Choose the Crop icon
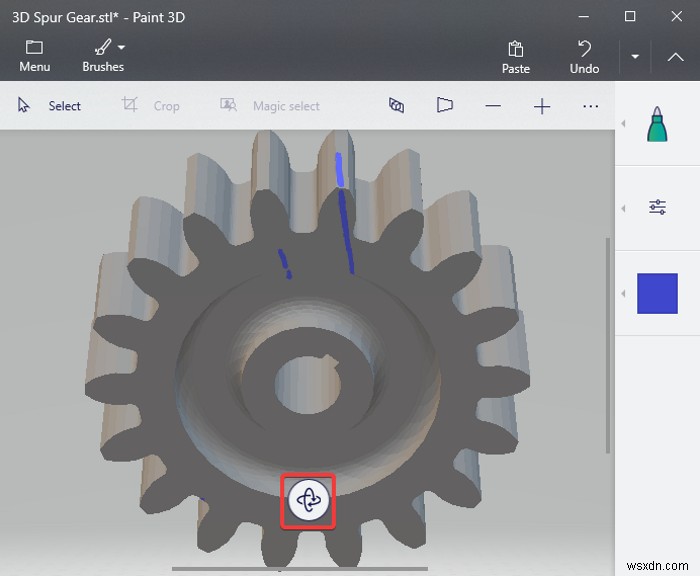Image resolution: width=700 pixels, height=576 pixels. (129, 105)
